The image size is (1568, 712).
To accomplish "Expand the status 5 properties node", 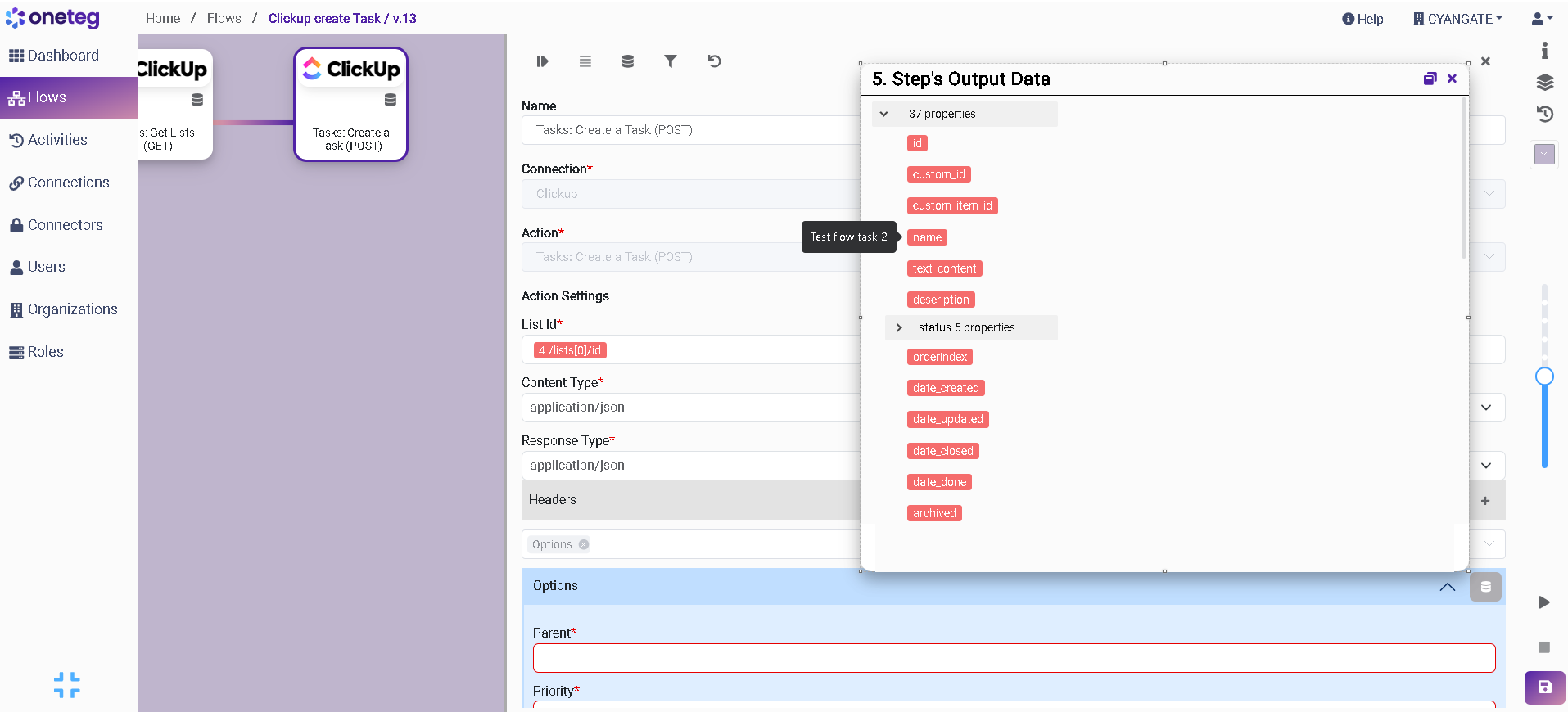I will coord(899,327).
